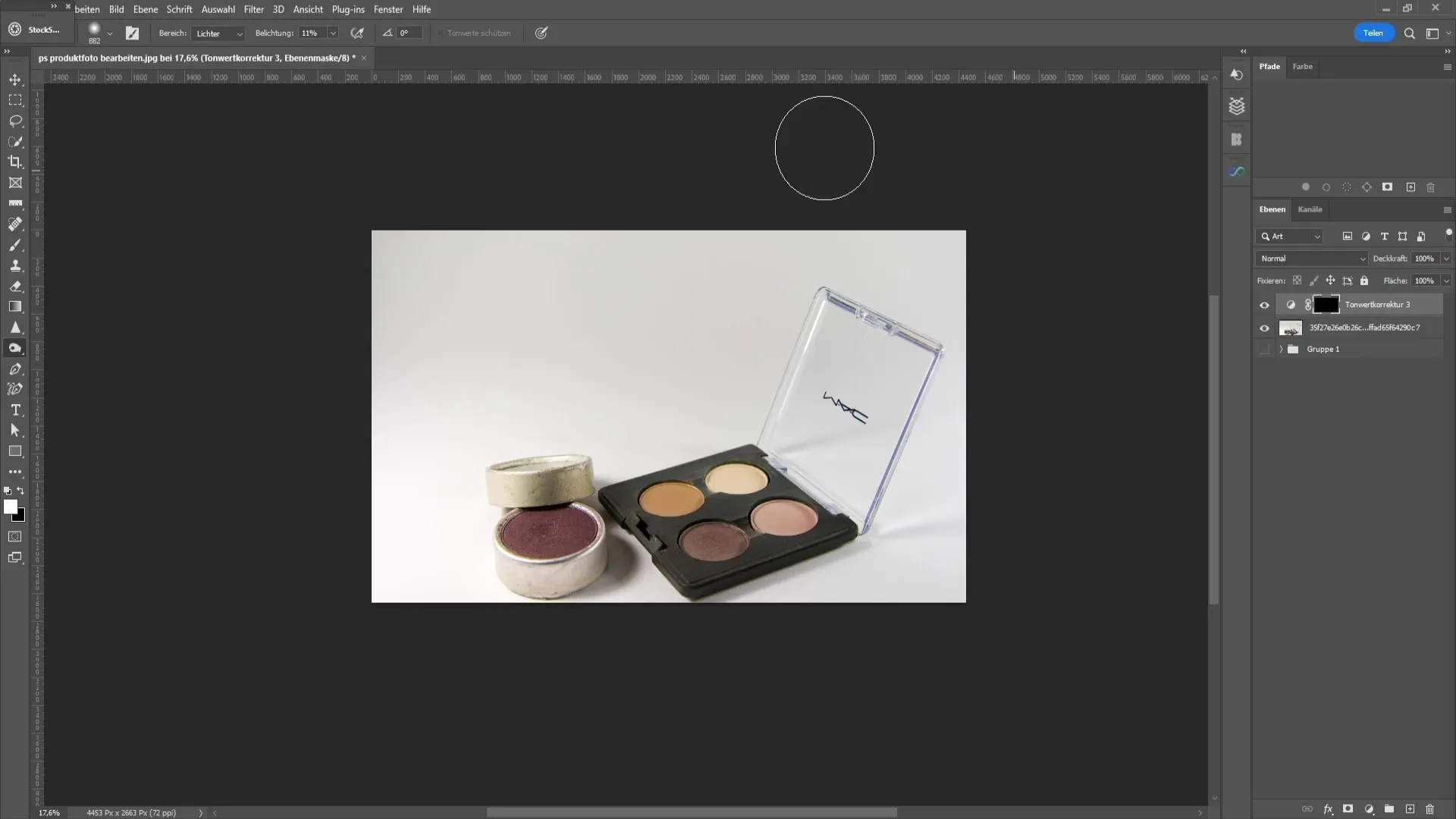
Task: Open the Filter menu
Action: [x=253, y=9]
